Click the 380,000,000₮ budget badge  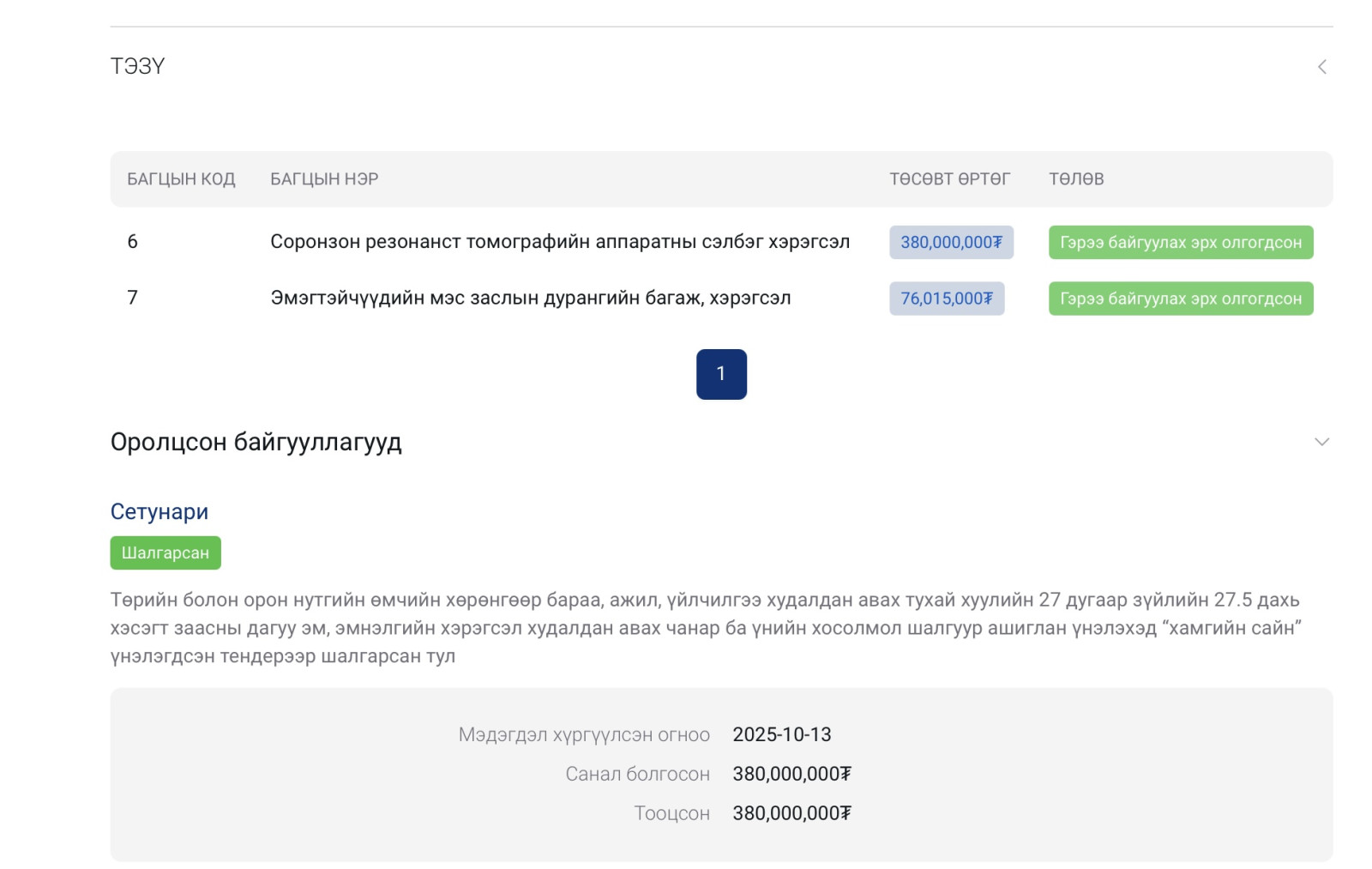point(951,243)
